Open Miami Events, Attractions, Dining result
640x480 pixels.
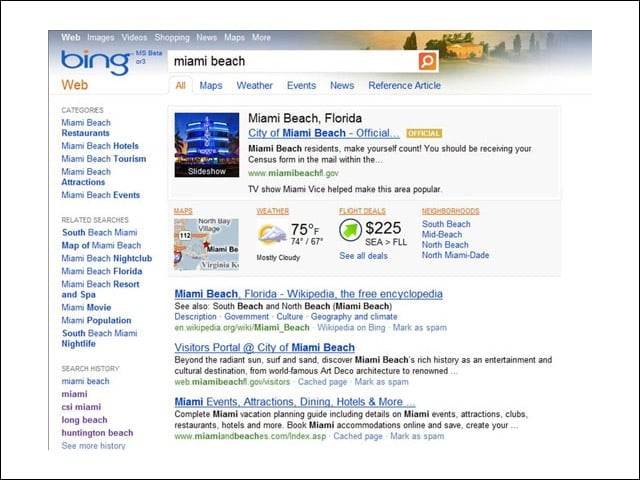(295, 402)
